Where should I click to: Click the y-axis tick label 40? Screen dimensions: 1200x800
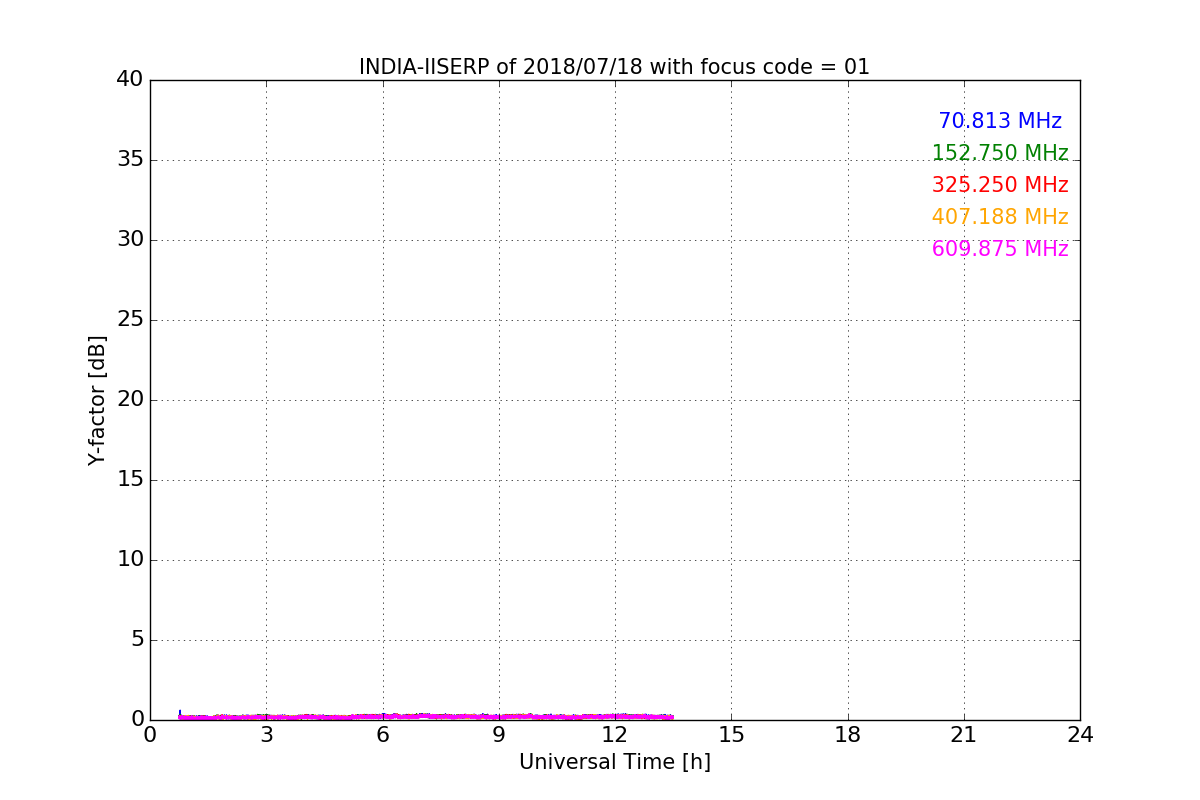(x=130, y=80)
